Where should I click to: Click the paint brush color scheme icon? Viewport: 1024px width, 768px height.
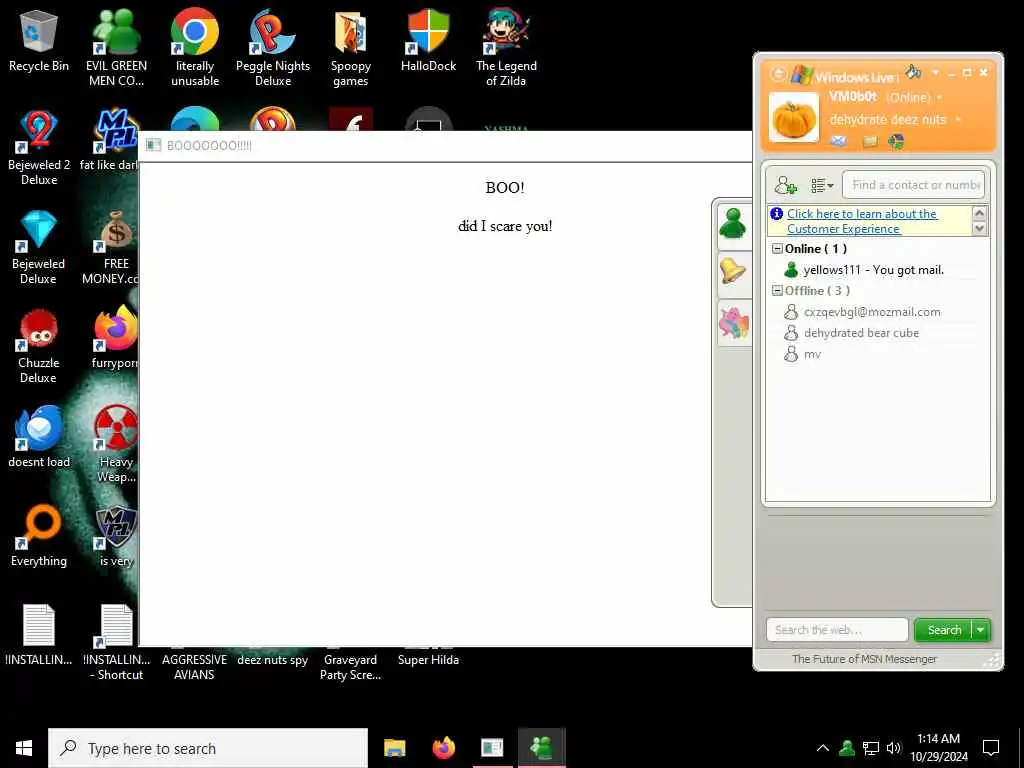pos(914,71)
